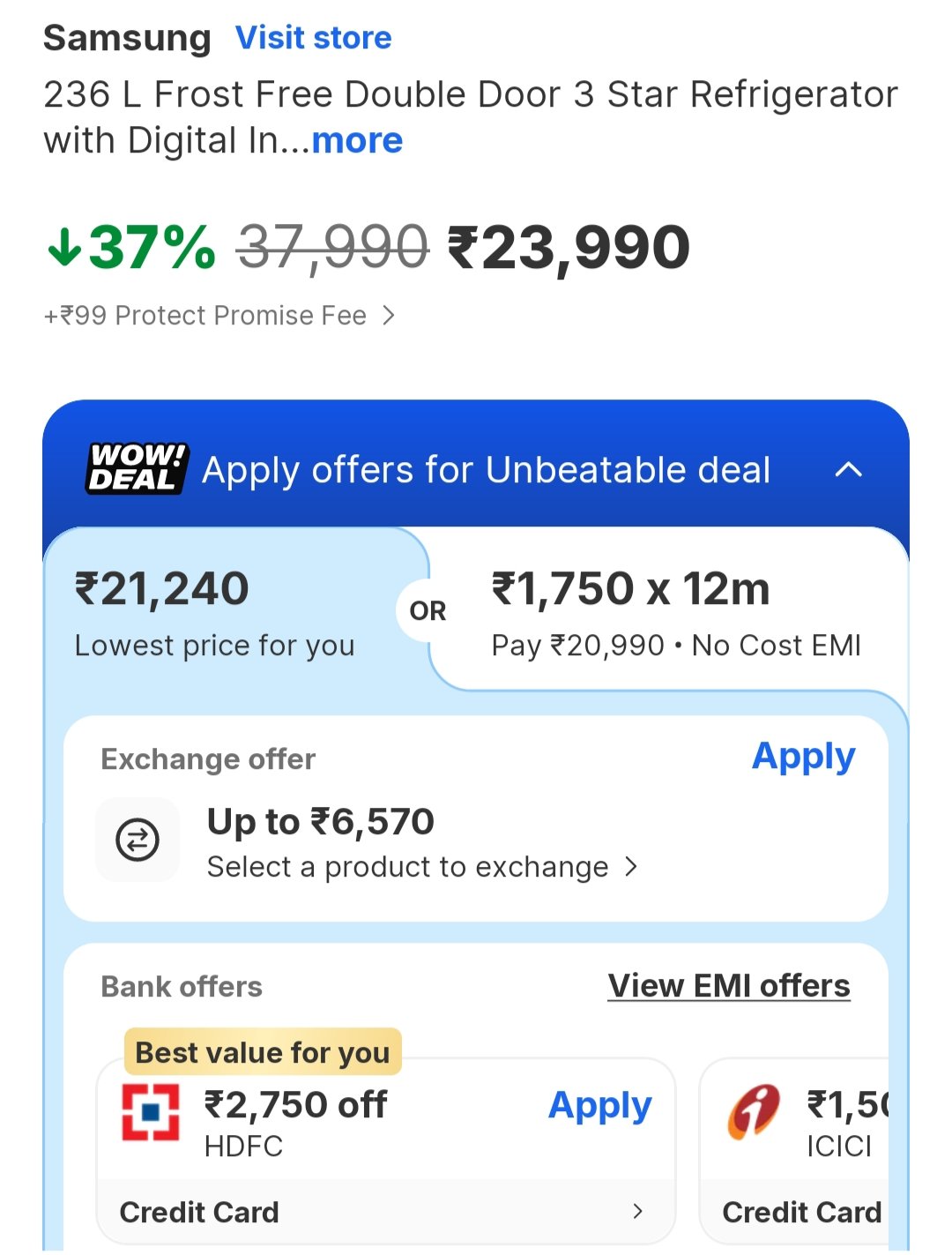Open the Visit store link
This screenshot has width=952, height=1255.
click(313, 38)
